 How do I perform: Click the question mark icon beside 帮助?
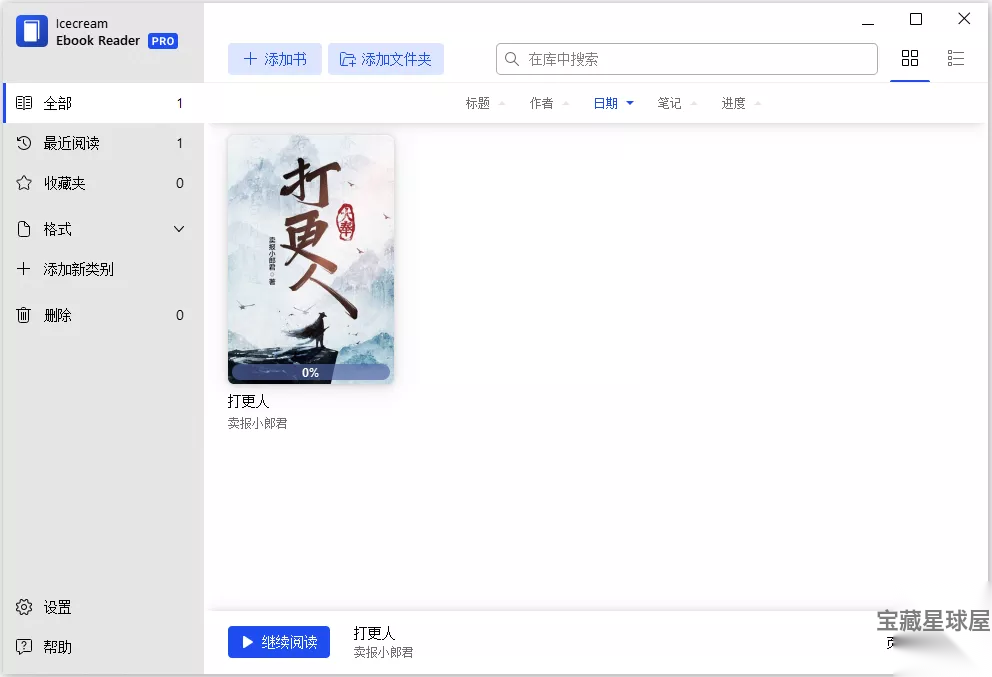[x=24, y=647]
